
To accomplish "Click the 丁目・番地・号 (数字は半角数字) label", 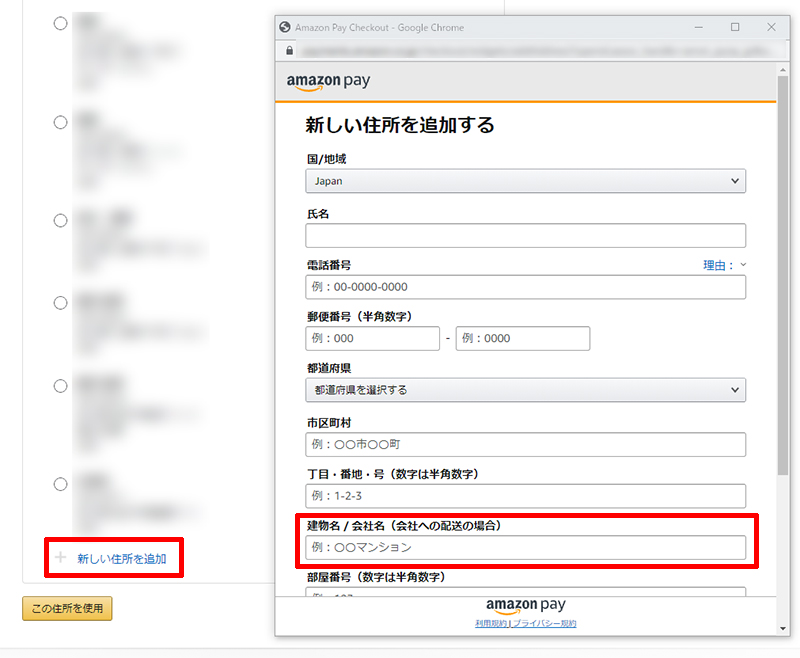I will pos(393,474).
